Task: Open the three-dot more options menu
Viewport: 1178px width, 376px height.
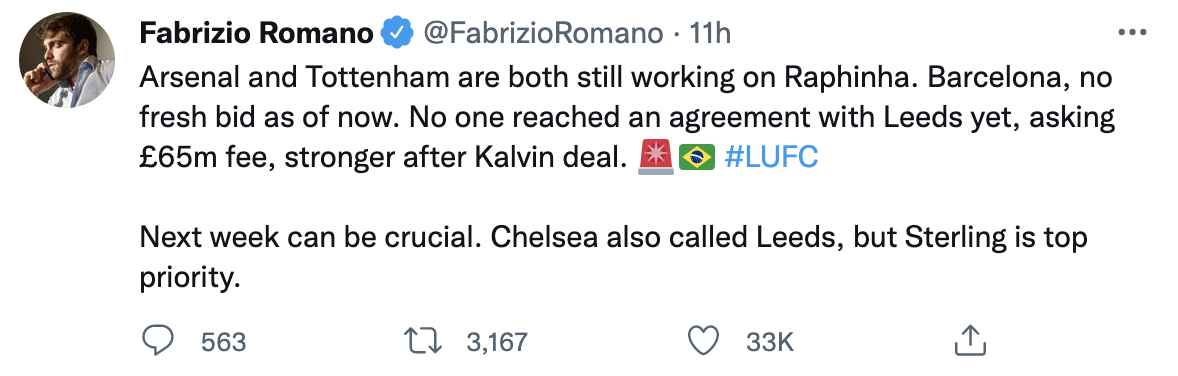Action: tap(1133, 32)
